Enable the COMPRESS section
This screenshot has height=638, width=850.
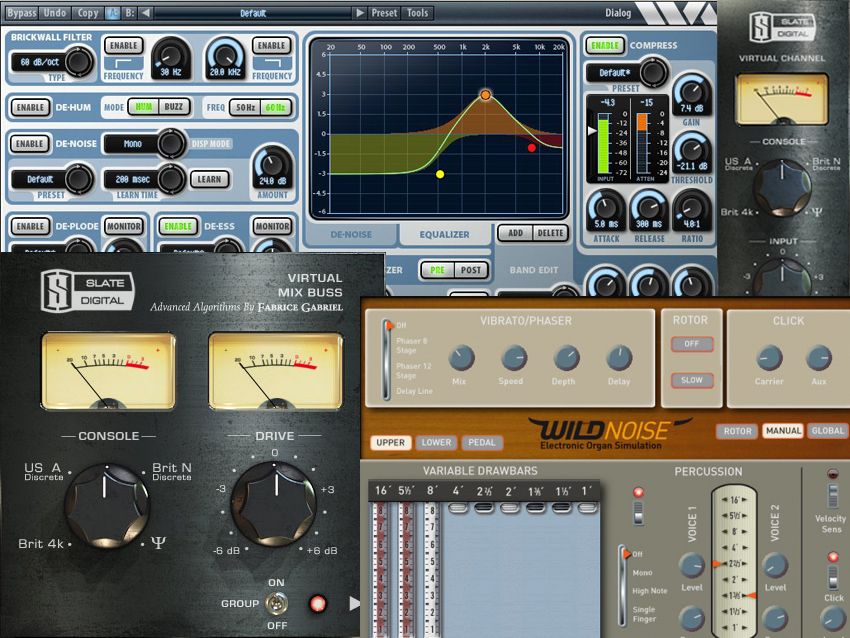pyautogui.click(x=604, y=45)
